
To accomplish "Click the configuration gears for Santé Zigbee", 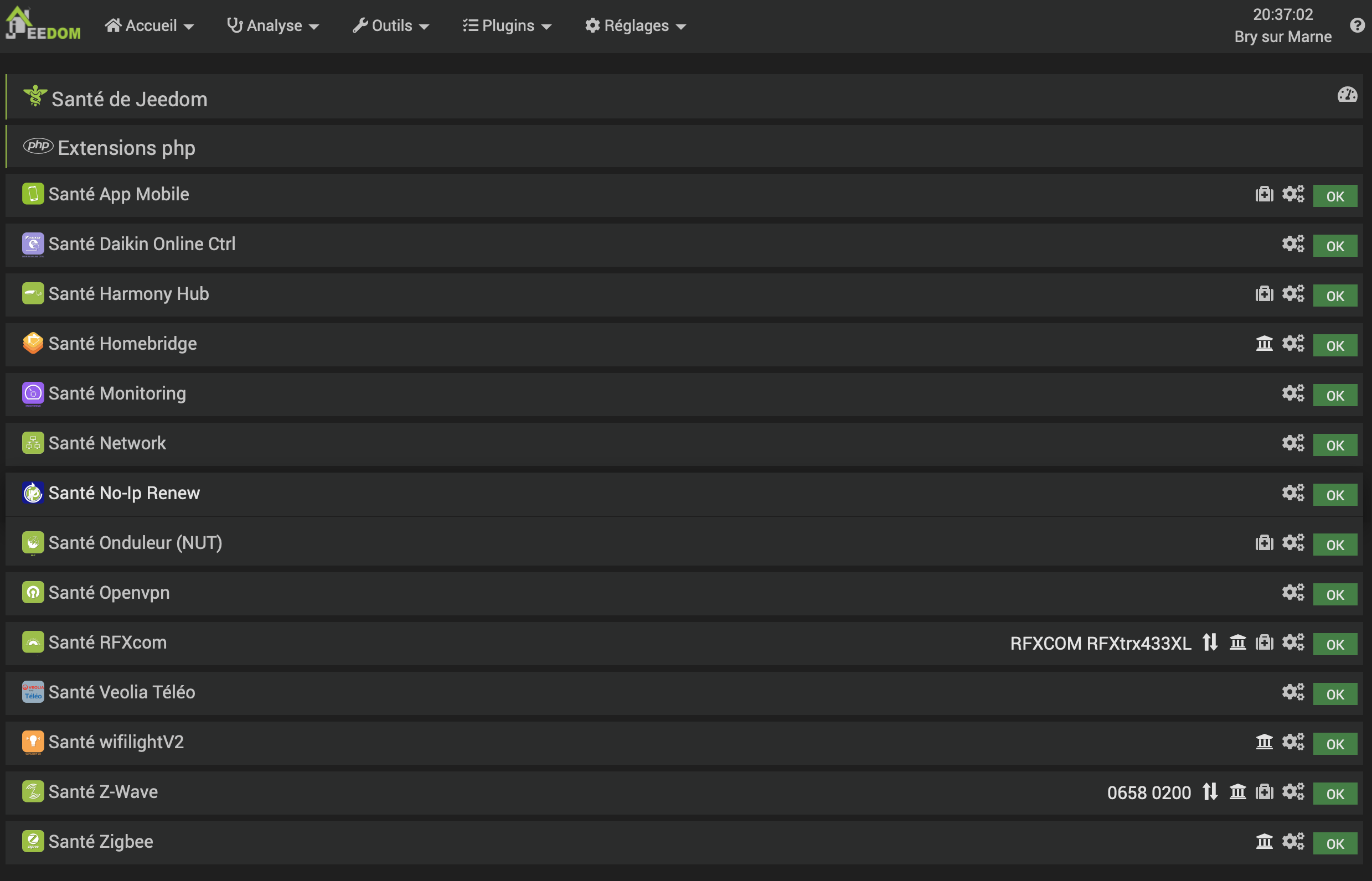I will [x=1292, y=842].
